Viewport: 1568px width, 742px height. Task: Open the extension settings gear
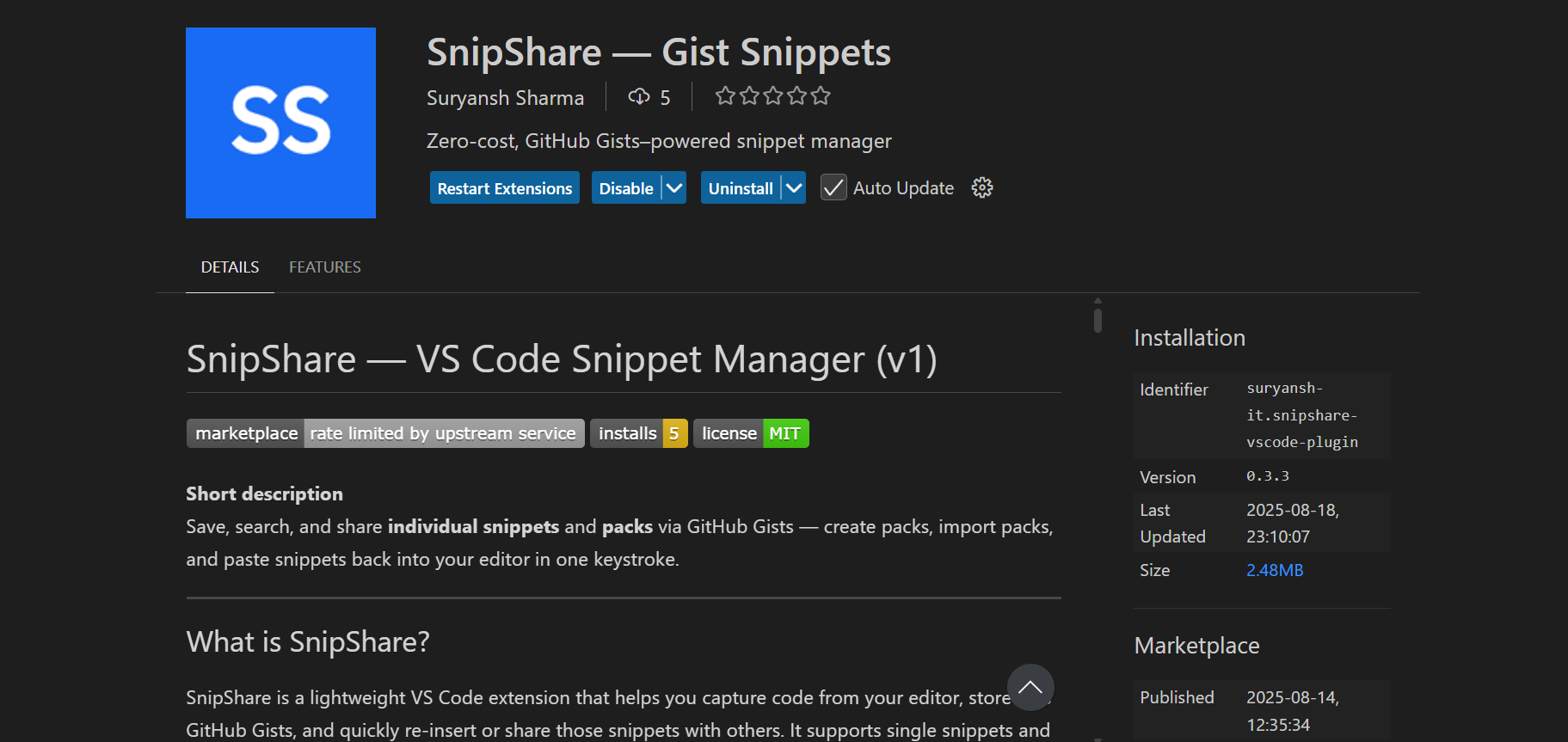981,188
